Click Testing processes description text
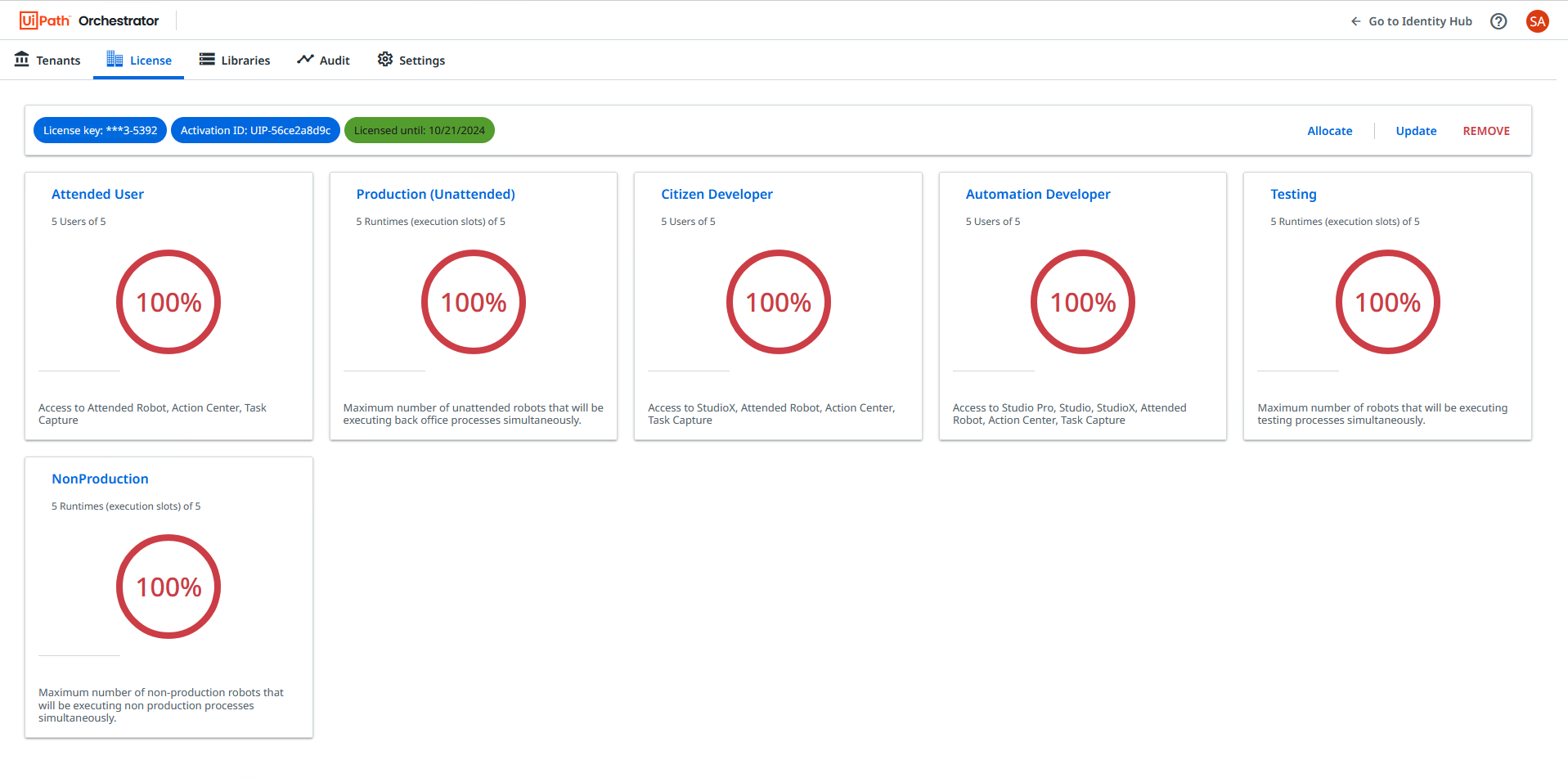1568x778 pixels. click(x=1382, y=414)
